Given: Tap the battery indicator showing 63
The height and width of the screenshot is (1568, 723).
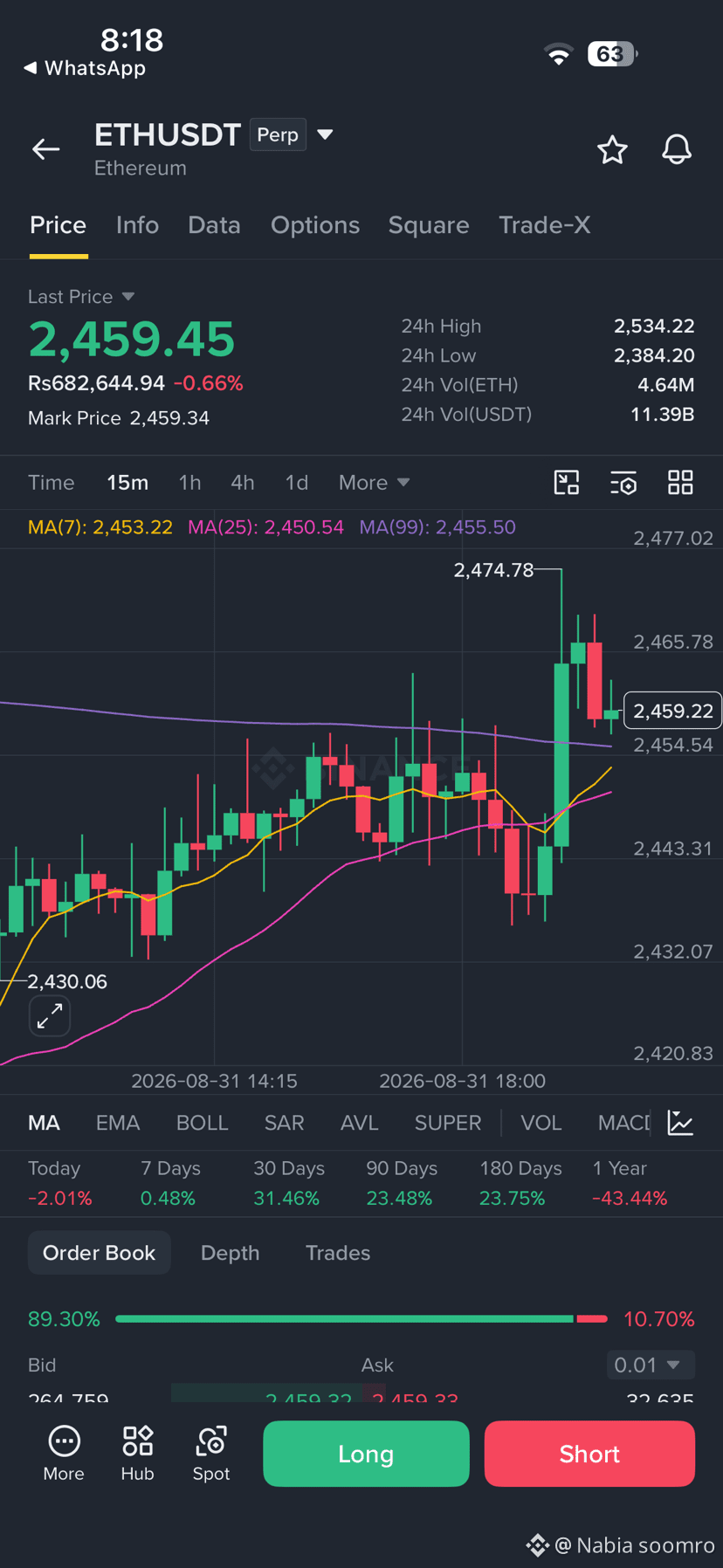Looking at the screenshot, I should click(x=612, y=54).
